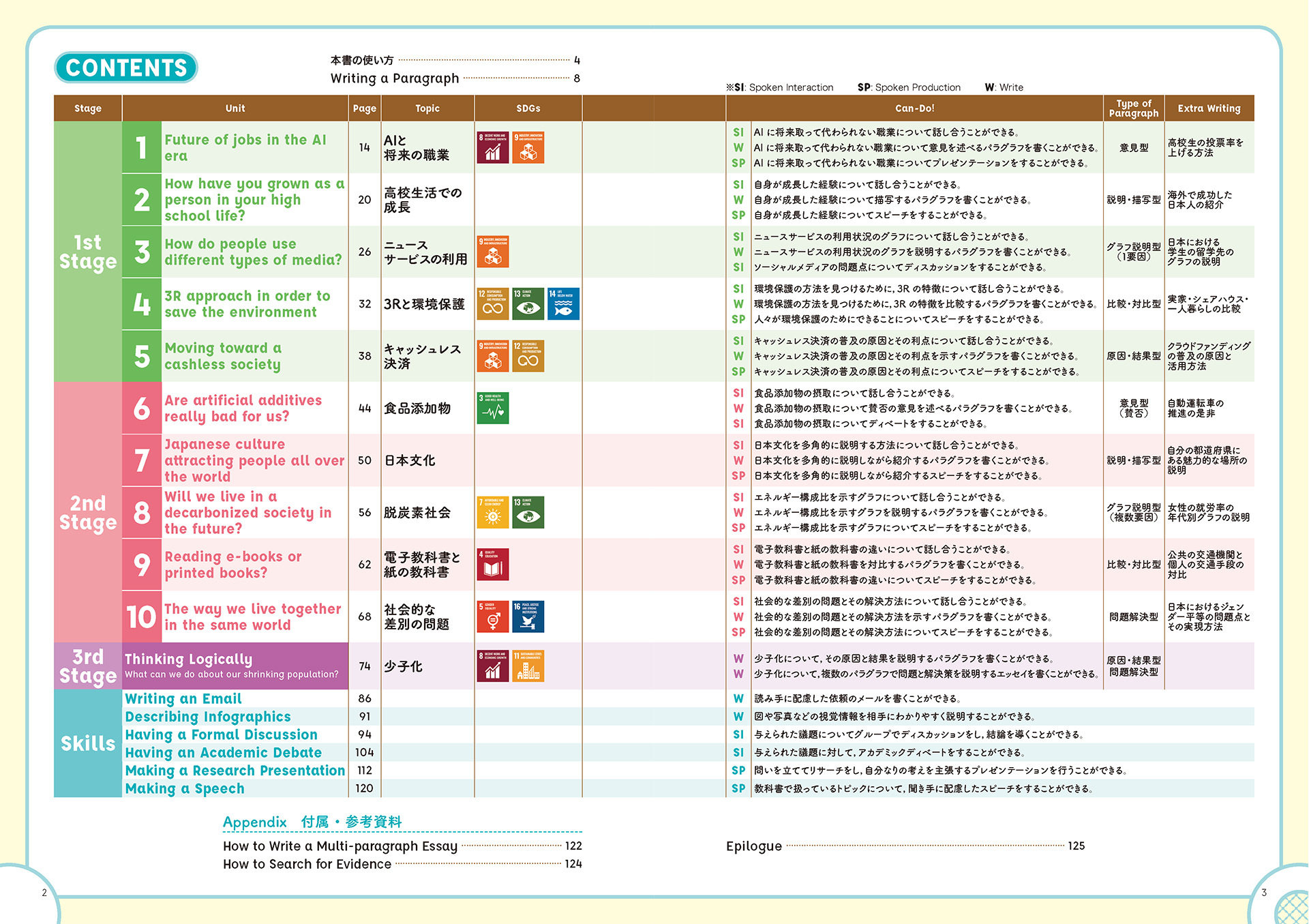Click the '3rd Stage' label
The width and height of the screenshot is (1309, 924).
88,666
